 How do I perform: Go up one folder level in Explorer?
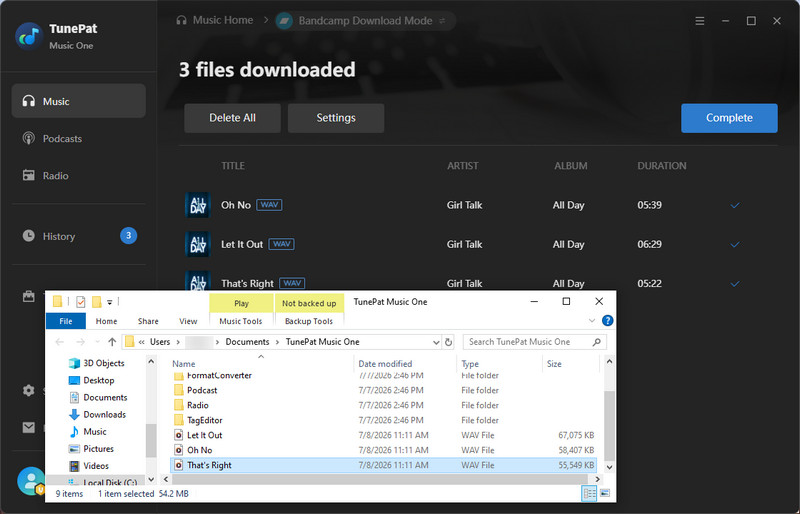coord(112,342)
